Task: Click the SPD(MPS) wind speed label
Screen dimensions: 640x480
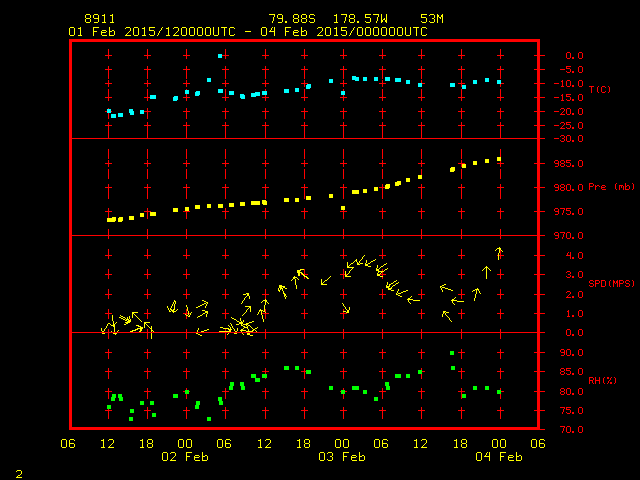Action: tap(611, 284)
